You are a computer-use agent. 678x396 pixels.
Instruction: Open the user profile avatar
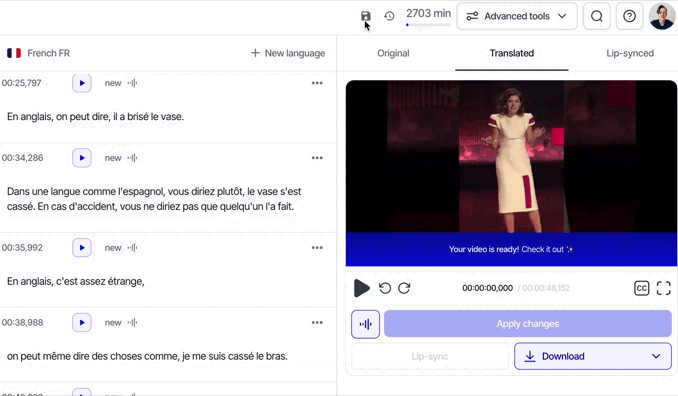point(662,16)
